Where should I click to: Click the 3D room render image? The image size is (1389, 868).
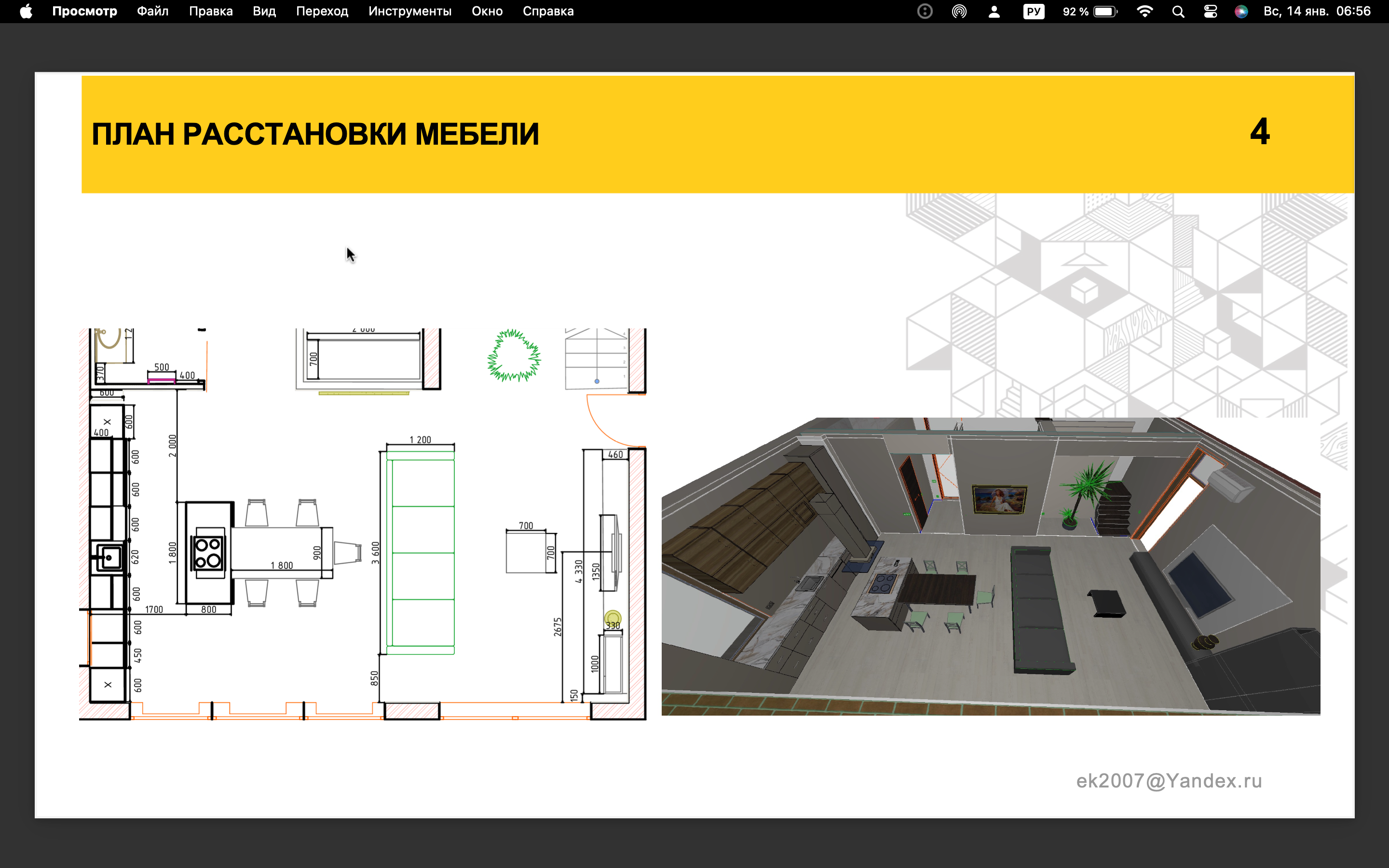pyautogui.click(x=991, y=566)
